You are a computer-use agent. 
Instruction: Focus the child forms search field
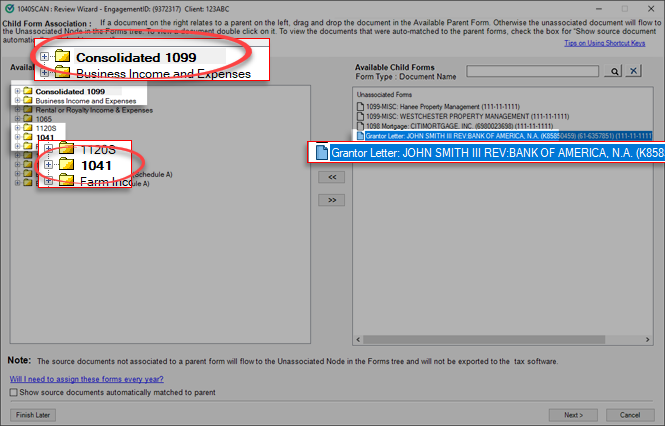tap(532, 71)
